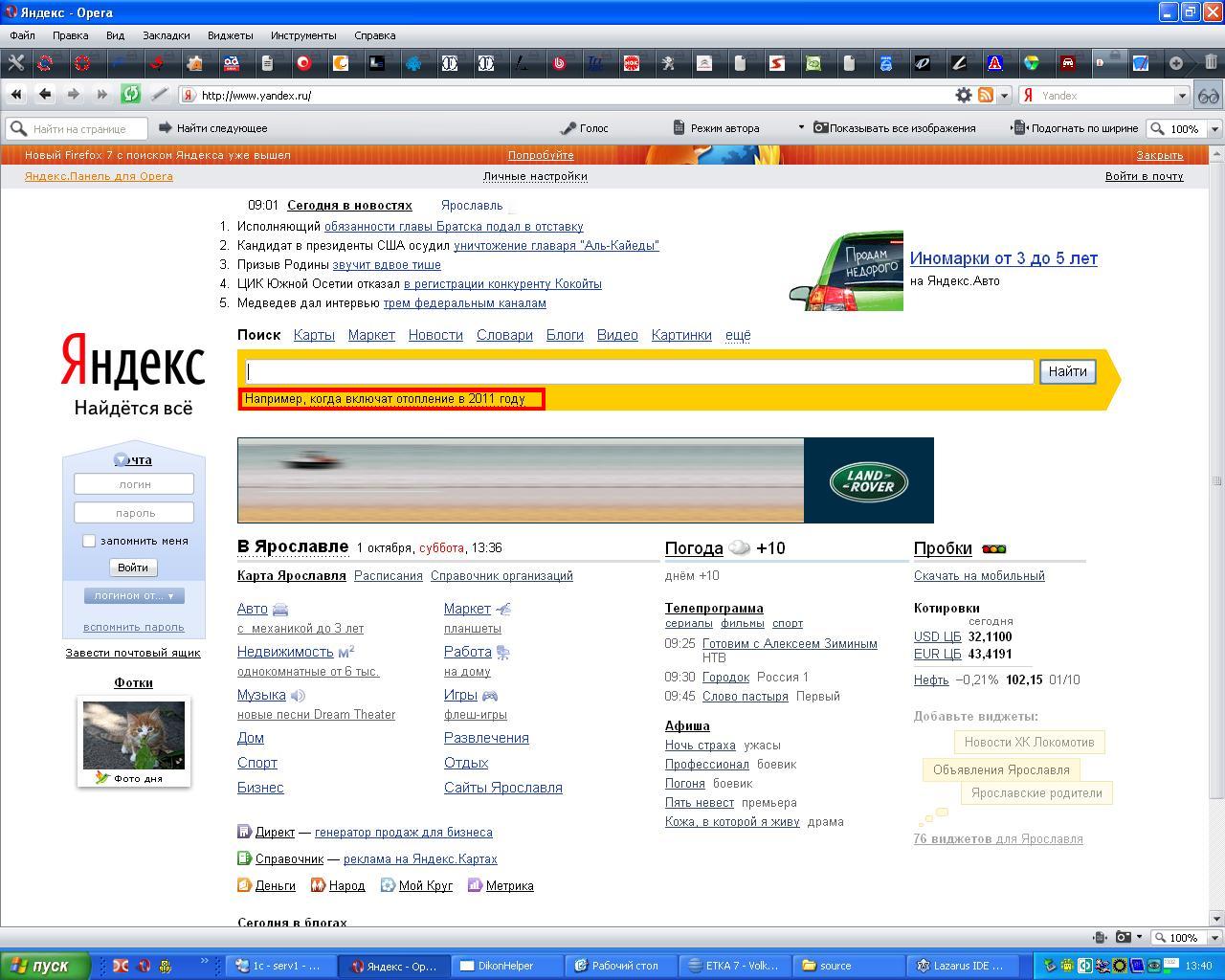Open the search engine Yandex dropdown
The image size is (1225, 980).
coord(1182,96)
